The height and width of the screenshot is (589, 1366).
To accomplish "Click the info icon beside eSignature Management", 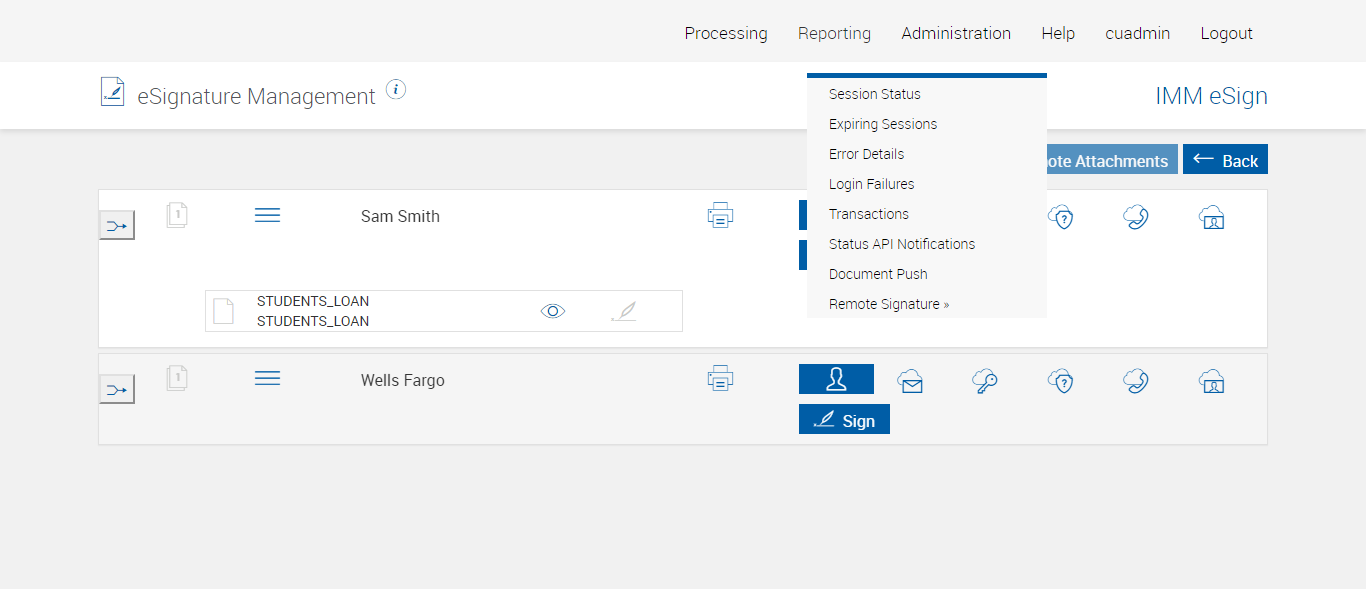I will pyautogui.click(x=396, y=90).
